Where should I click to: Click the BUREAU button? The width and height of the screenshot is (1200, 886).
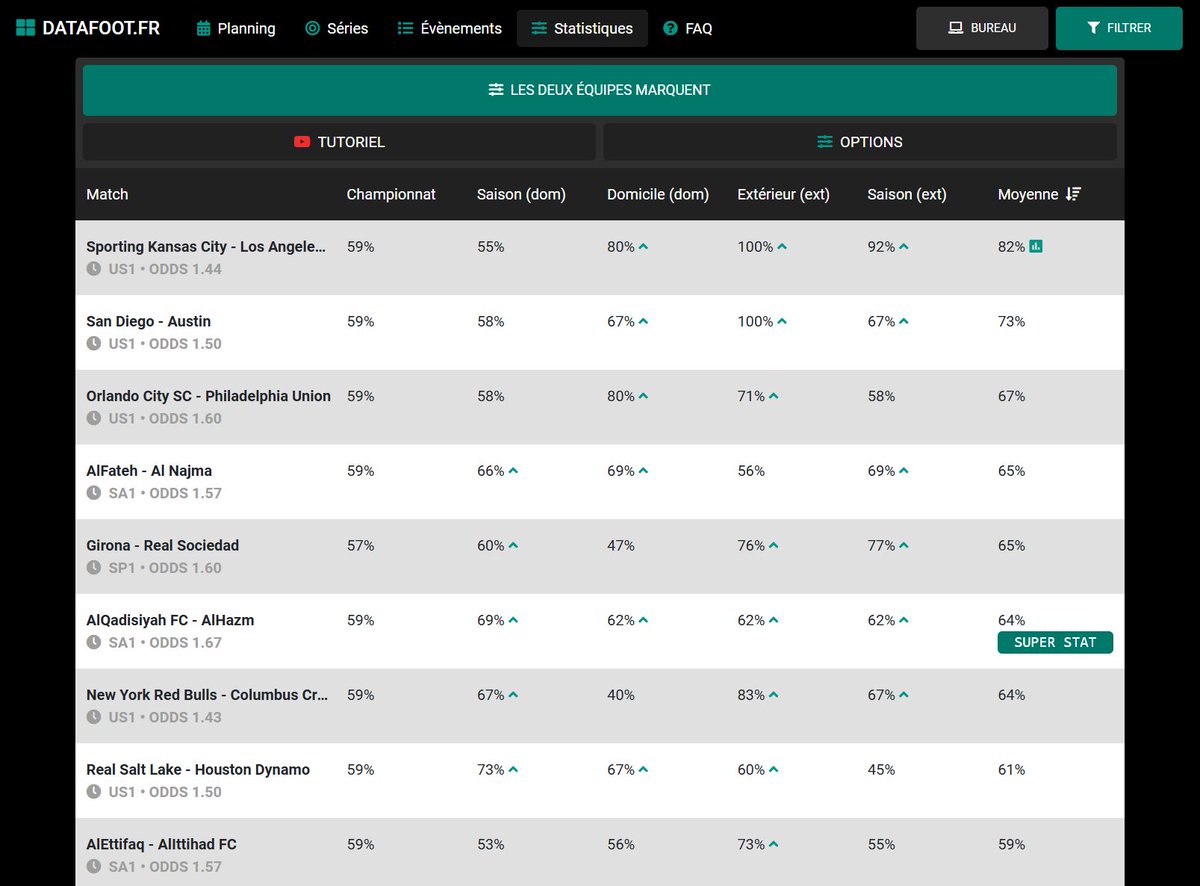tap(982, 28)
